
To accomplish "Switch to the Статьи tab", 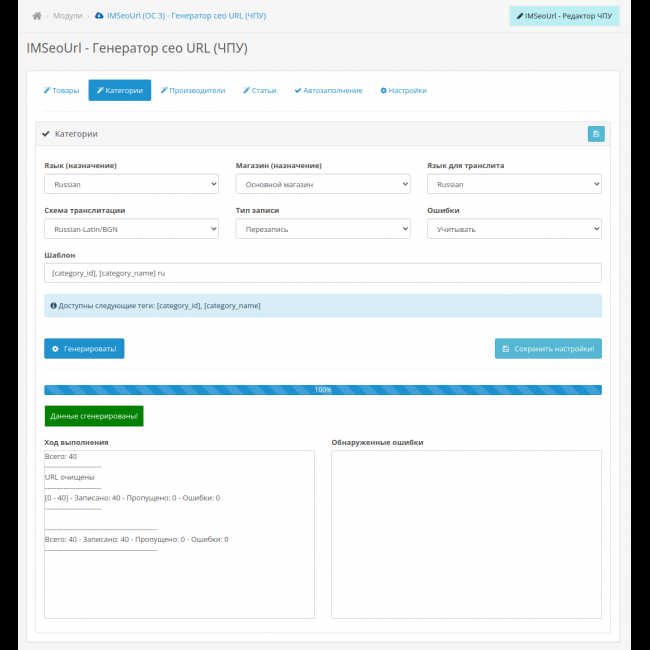I will (260, 90).
